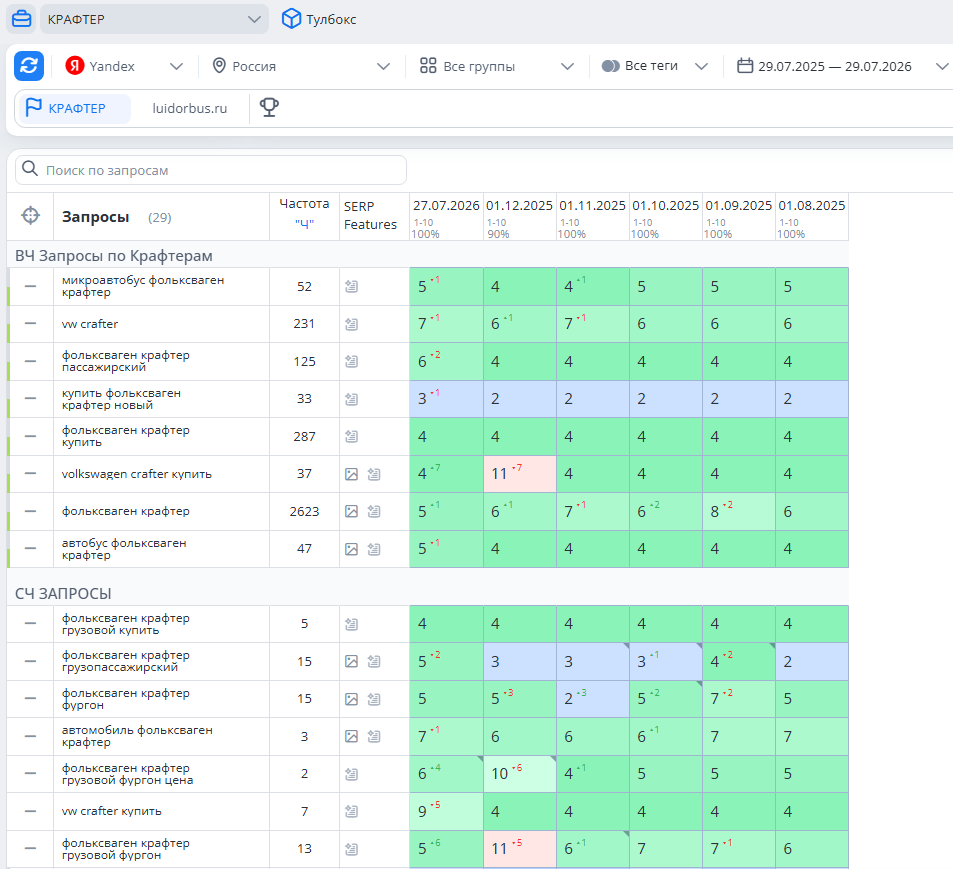
Task: Open the Yandex search engine dropdown
Action: [x=125, y=66]
